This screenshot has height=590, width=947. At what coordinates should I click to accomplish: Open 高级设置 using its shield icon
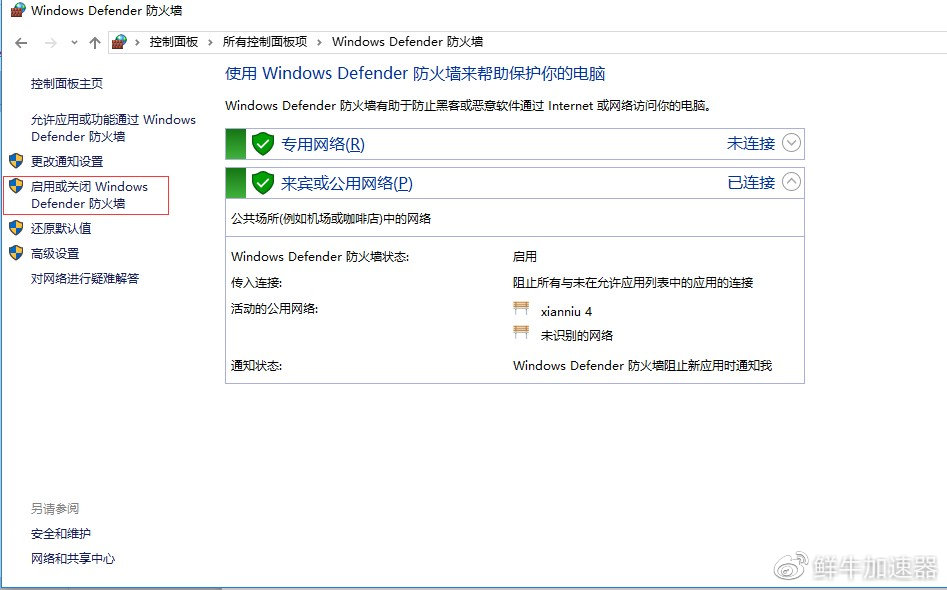pos(14,253)
